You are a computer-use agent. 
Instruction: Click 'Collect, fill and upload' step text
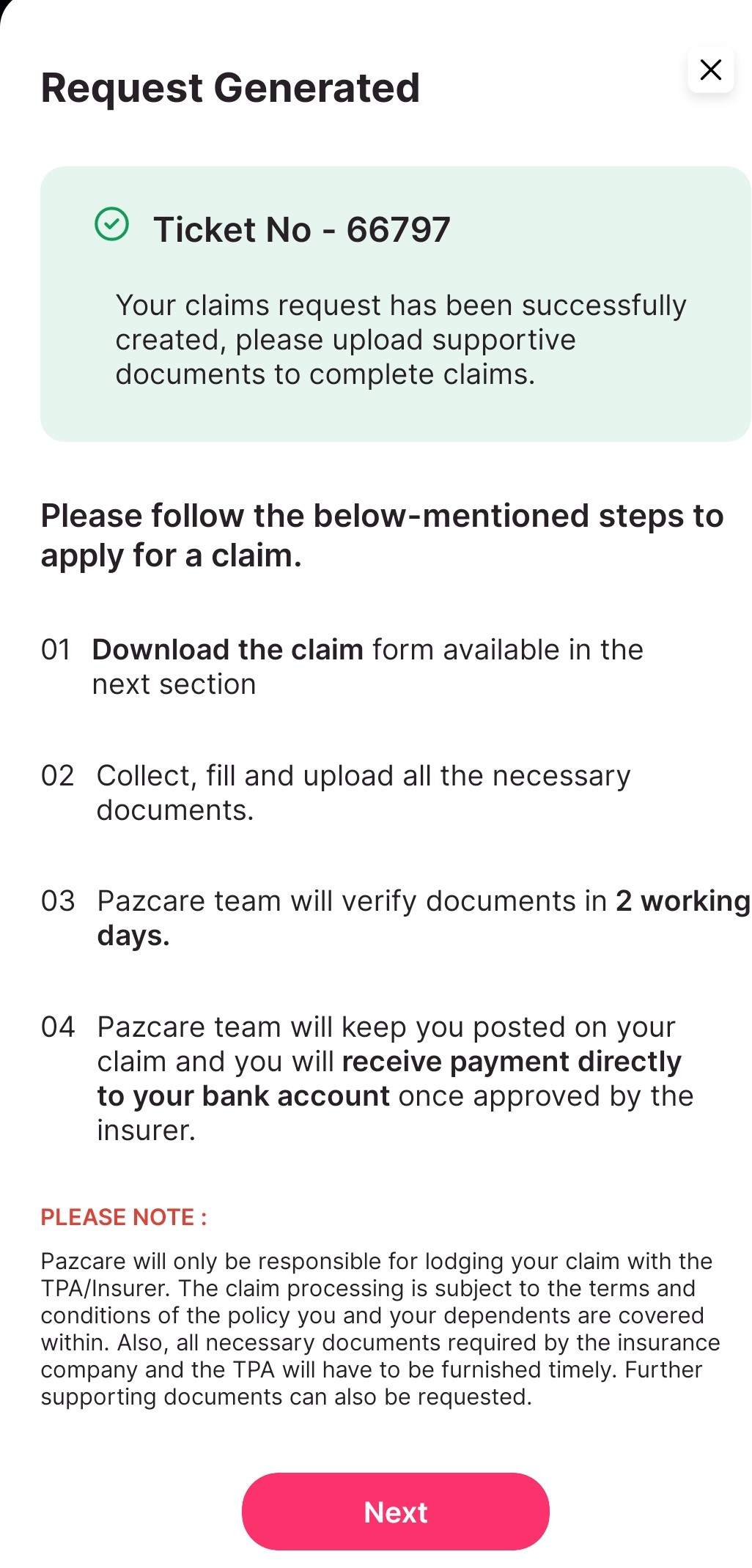[x=363, y=792]
